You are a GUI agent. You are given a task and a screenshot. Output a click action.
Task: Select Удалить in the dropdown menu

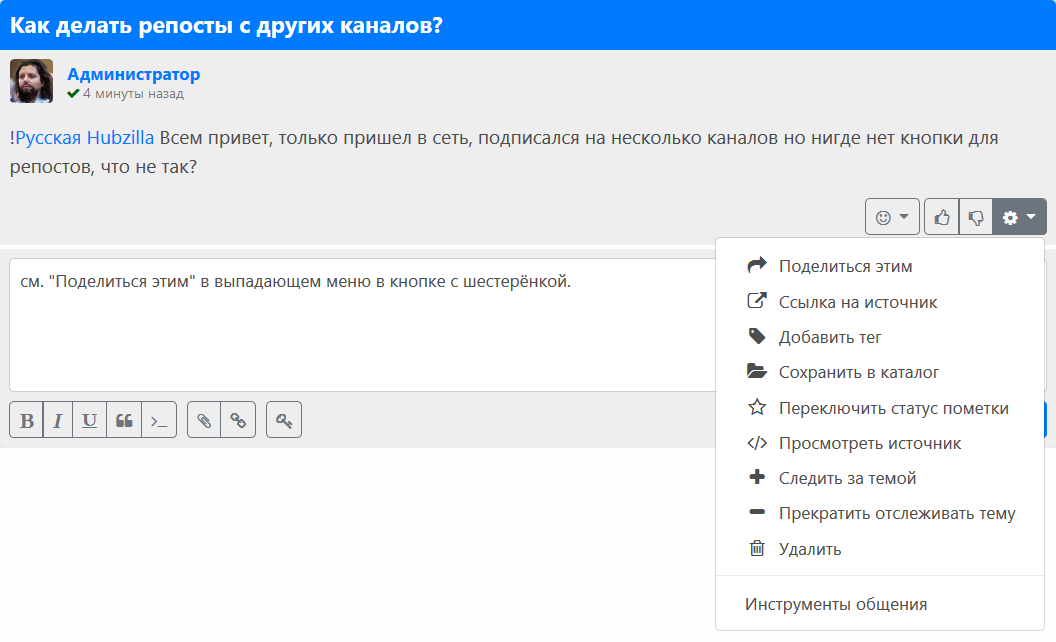click(x=809, y=549)
